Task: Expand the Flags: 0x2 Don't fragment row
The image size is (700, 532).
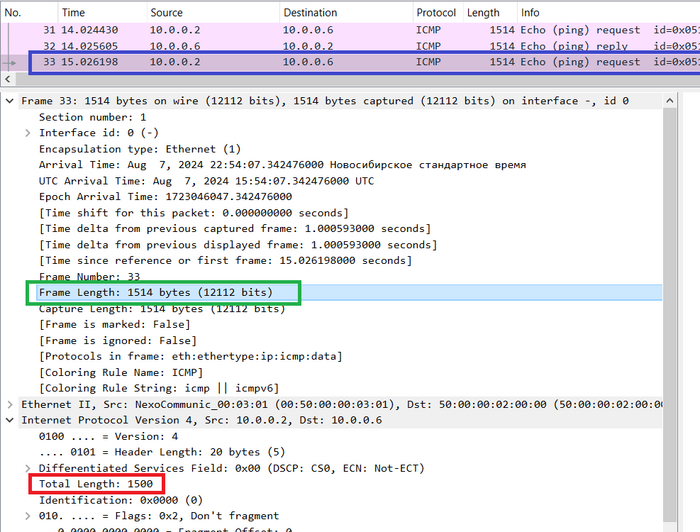Action: (x=28, y=516)
